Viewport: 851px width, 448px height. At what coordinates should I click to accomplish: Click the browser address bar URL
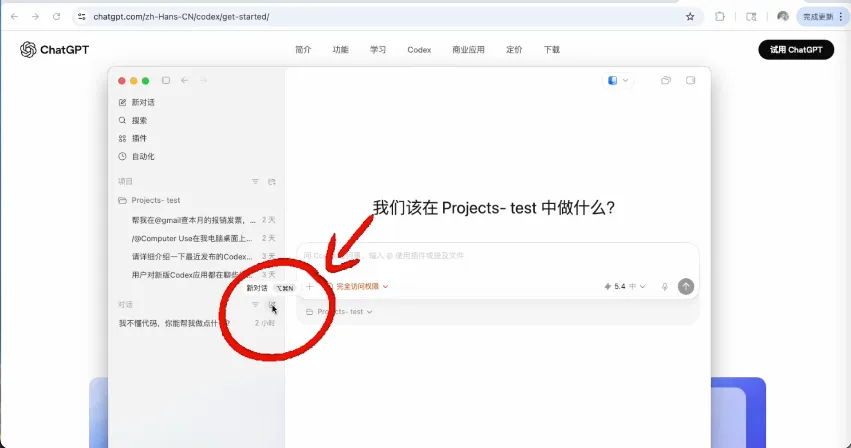click(181, 17)
